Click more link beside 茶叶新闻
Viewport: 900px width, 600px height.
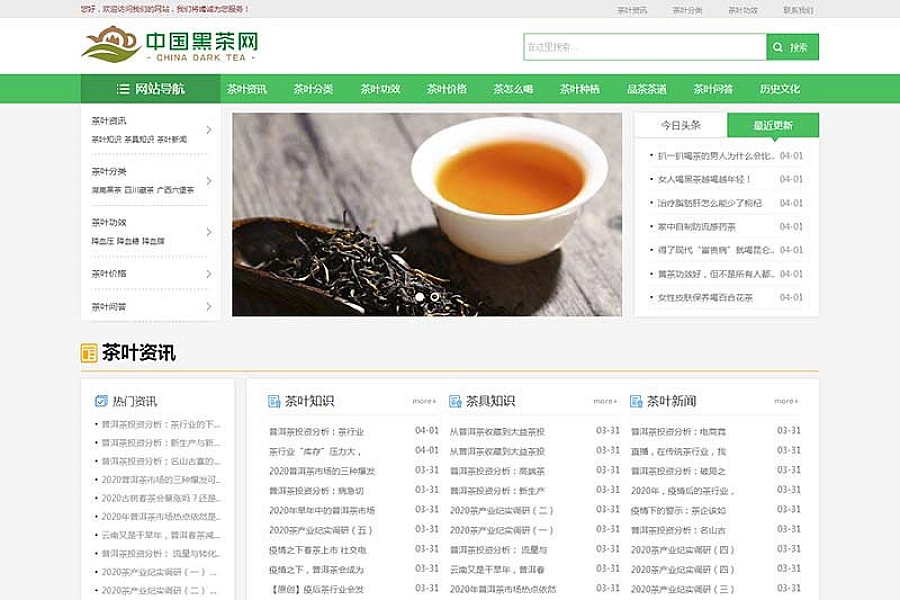[x=786, y=401]
